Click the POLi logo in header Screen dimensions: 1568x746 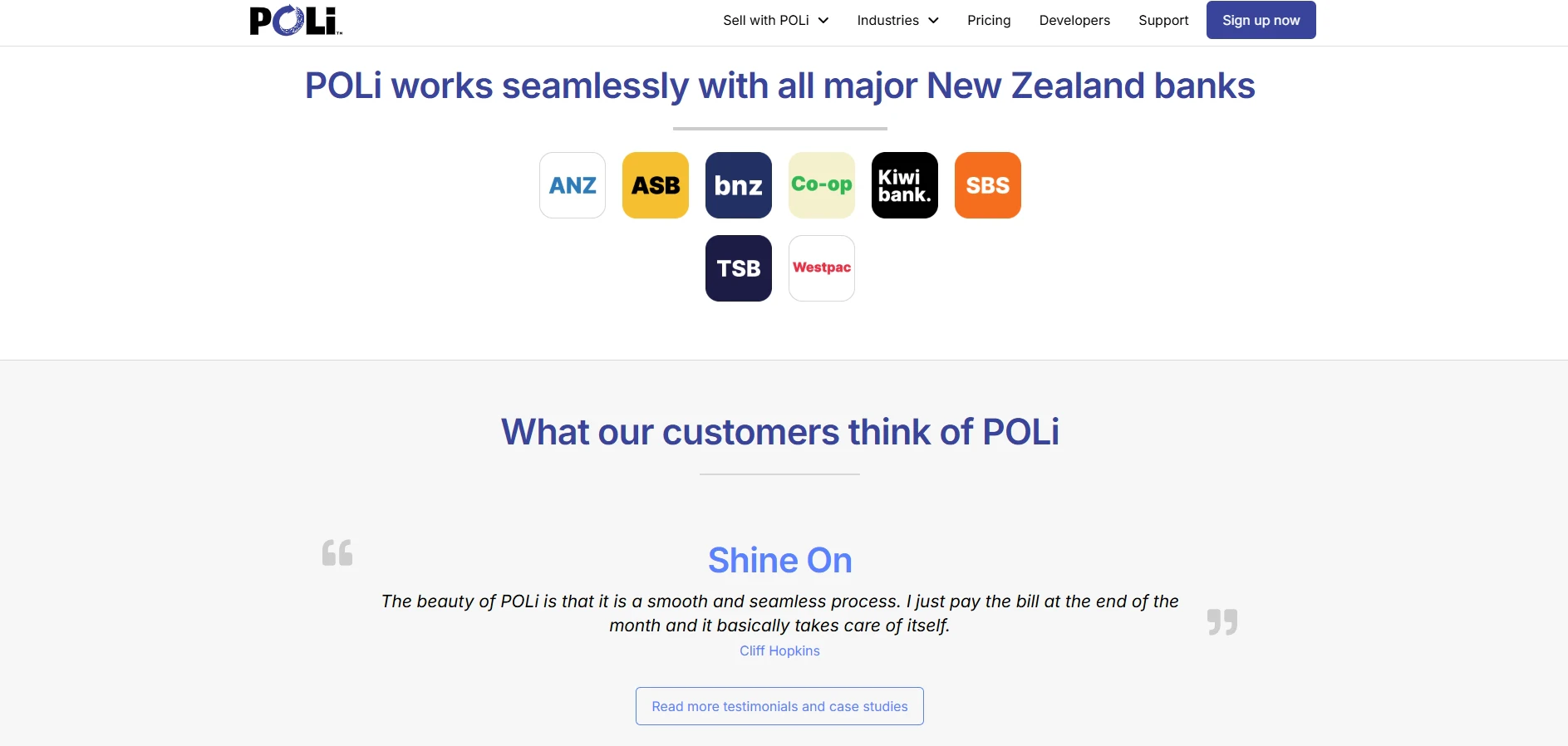296,21
